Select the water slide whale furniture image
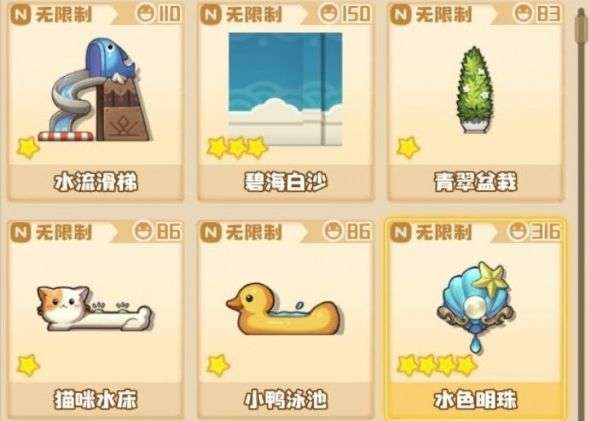Screen dimensions: 589x421 point(95,90)
